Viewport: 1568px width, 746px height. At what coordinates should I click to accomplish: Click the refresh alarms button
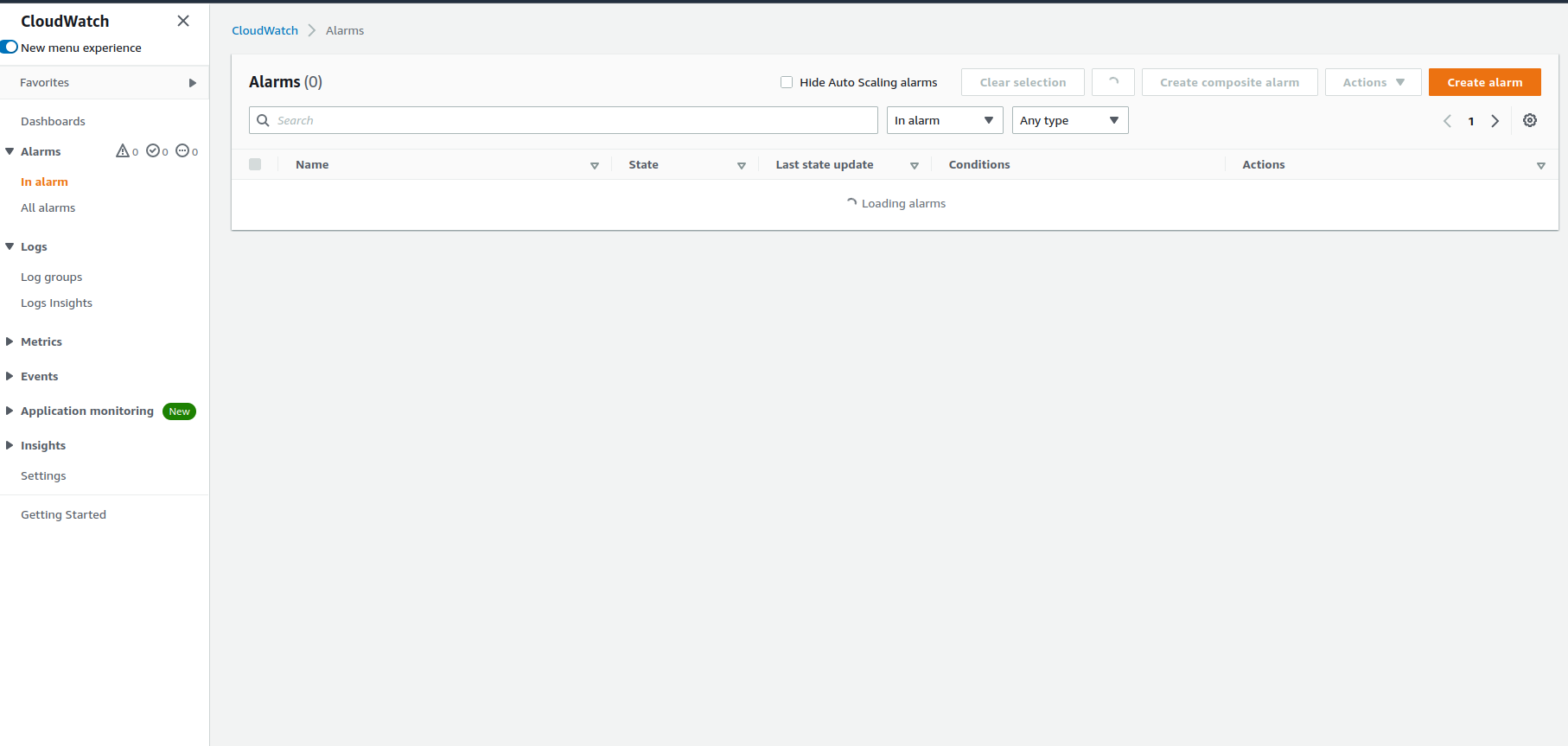1113,82
